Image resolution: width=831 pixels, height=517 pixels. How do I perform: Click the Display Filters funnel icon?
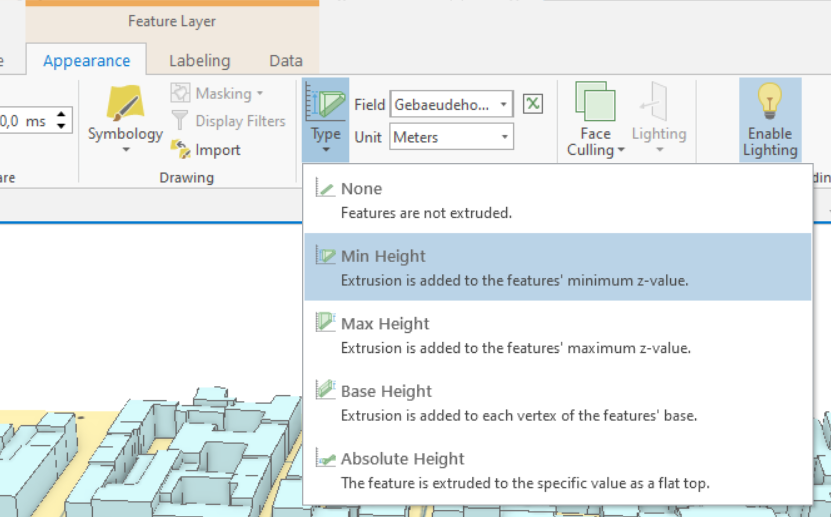point(180,120)
